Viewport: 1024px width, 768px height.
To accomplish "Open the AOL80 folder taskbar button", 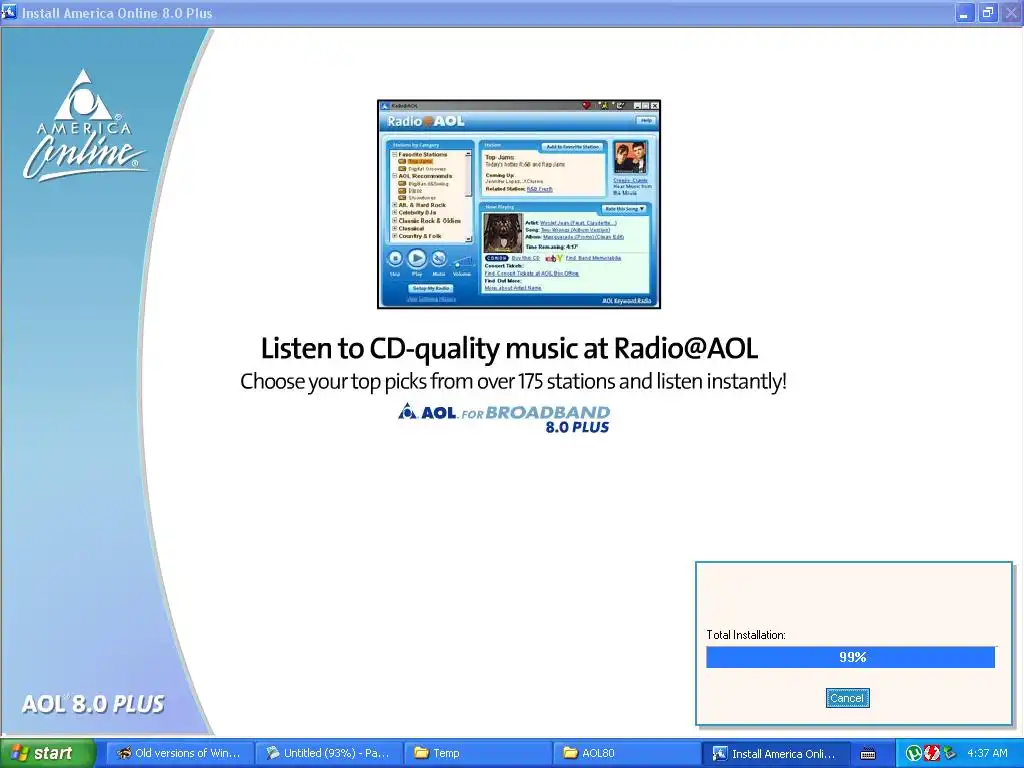I will click(626, 753).
